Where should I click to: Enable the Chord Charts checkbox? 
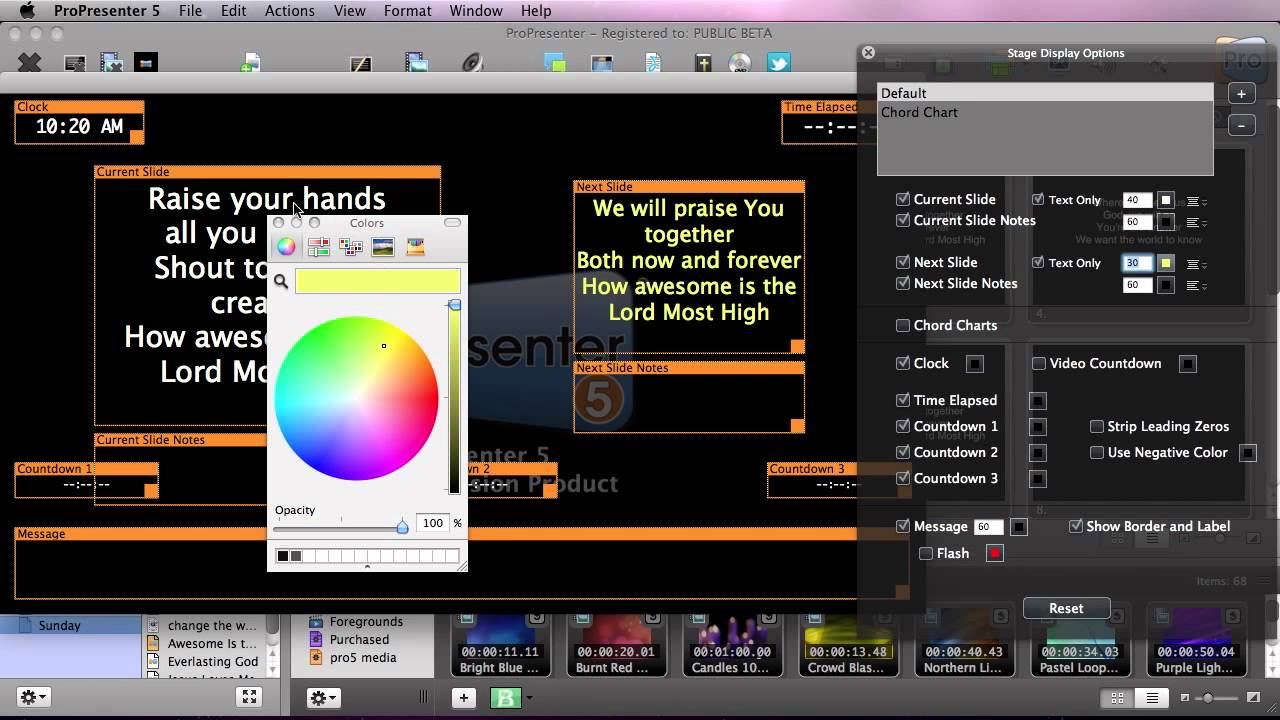tap(903, 325)
